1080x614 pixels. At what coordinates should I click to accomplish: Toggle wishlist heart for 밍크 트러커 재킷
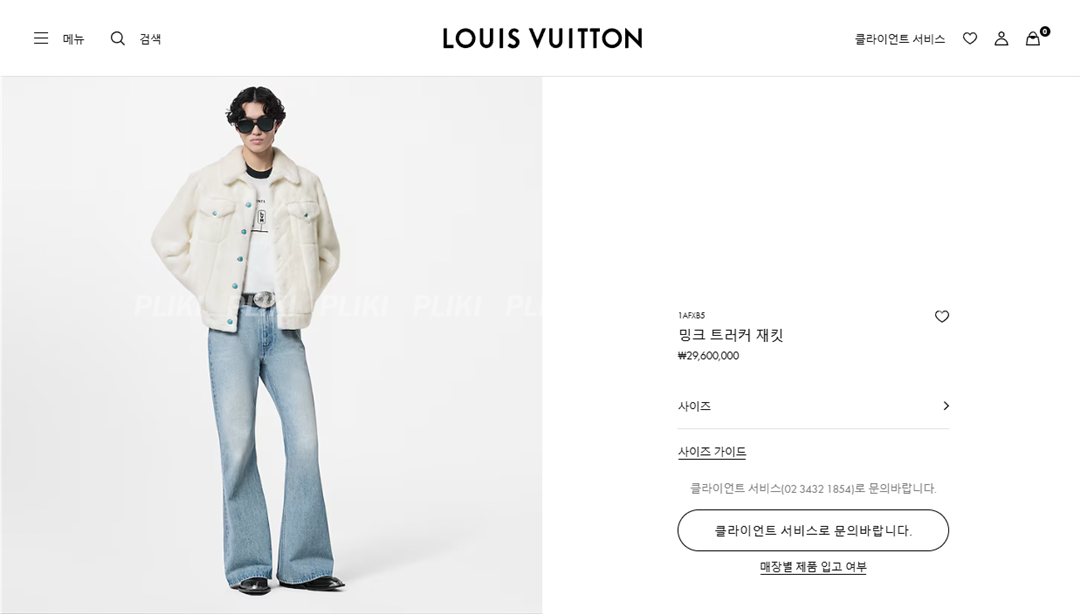click(942, 316)
